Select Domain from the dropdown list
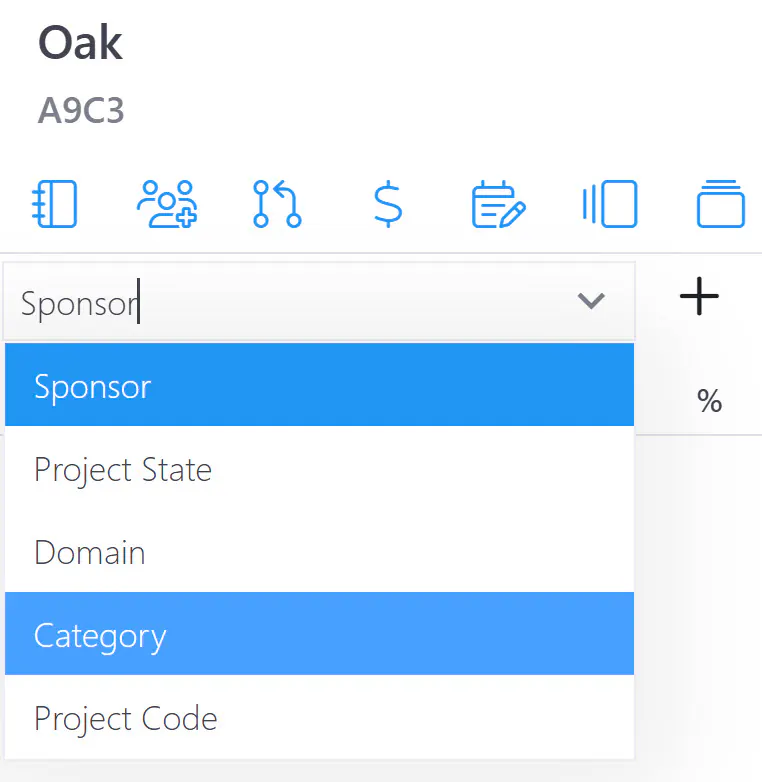The height and width of the screenshot is (782, 762). pos(319,551)
